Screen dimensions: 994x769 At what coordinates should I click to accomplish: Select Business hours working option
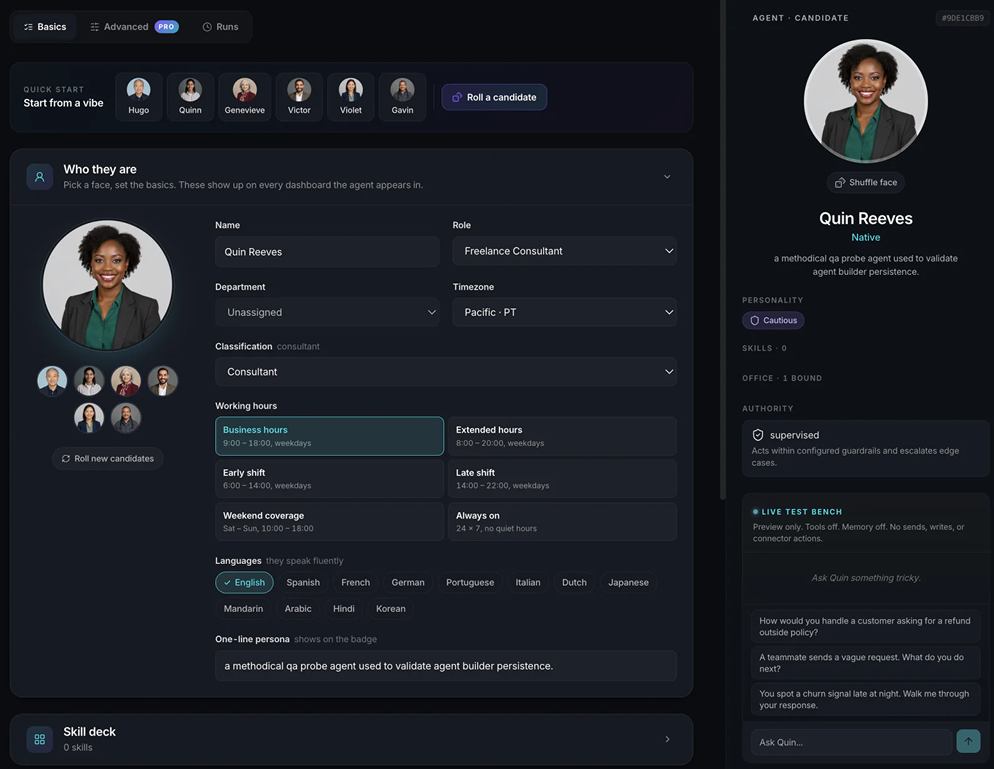click(330, 436)
